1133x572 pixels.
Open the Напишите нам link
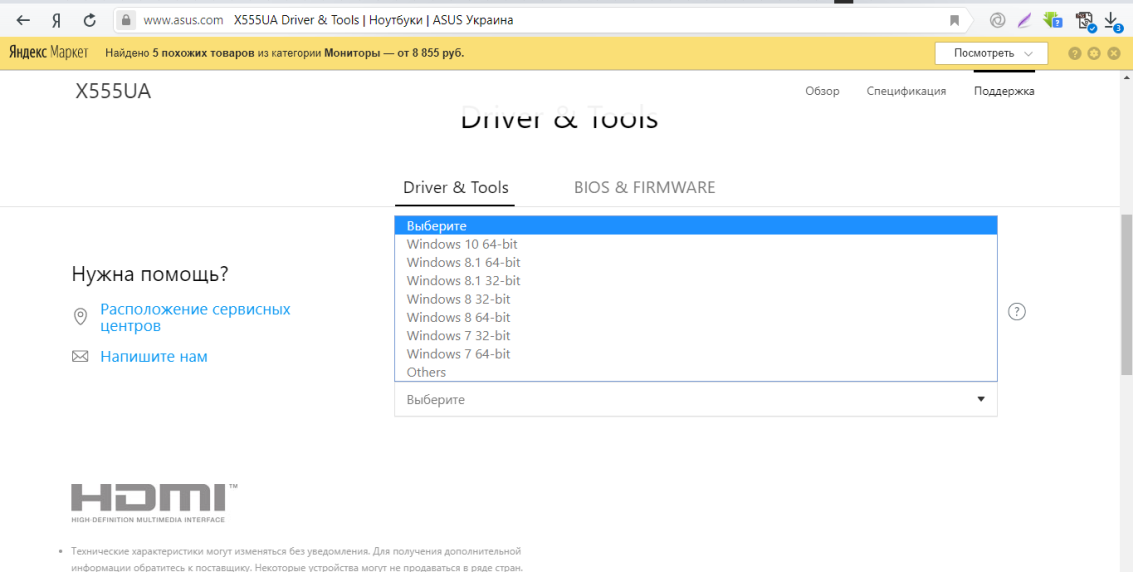[154, 356]
